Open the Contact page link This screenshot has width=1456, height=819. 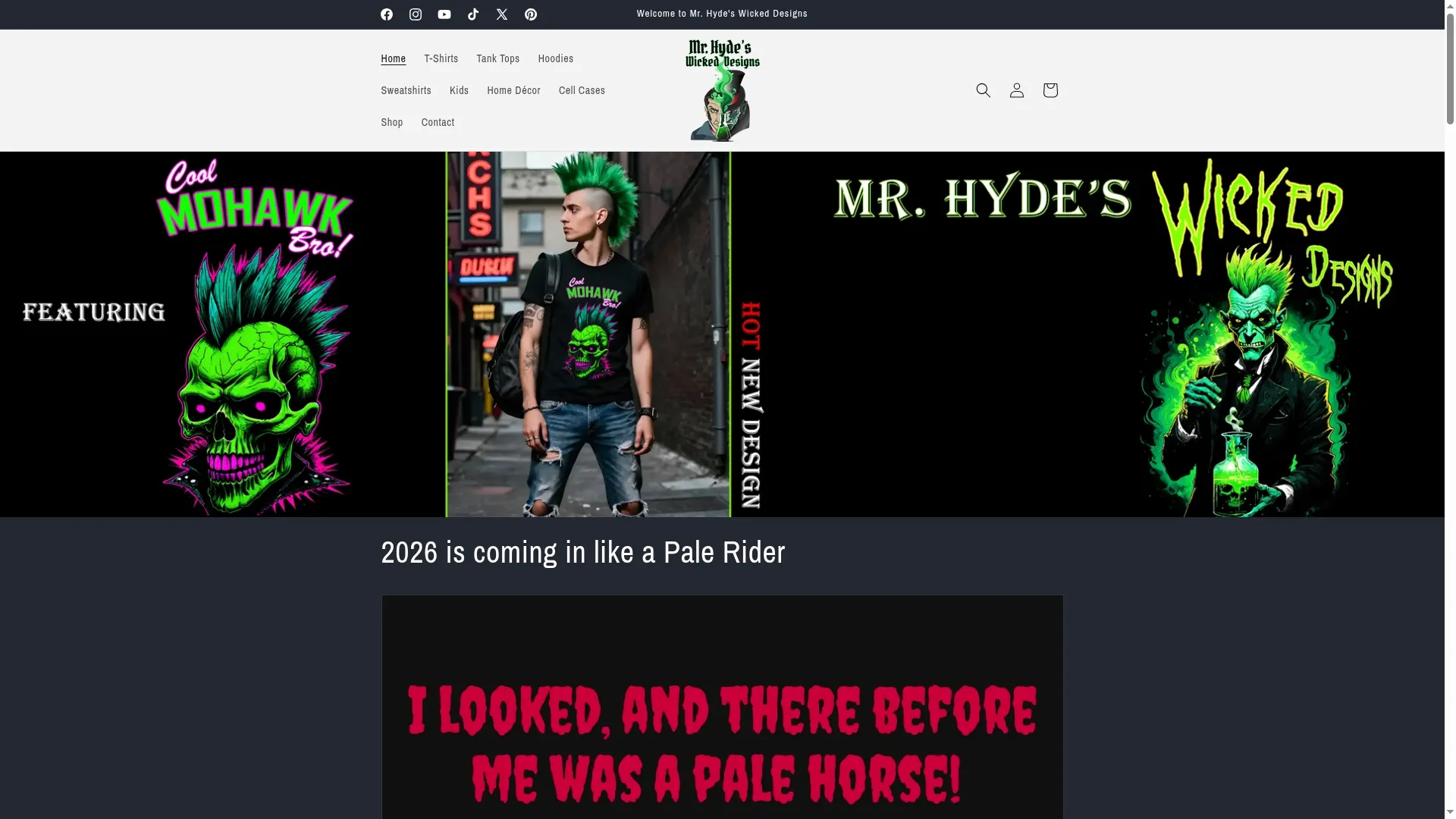[x=438, y=122]
